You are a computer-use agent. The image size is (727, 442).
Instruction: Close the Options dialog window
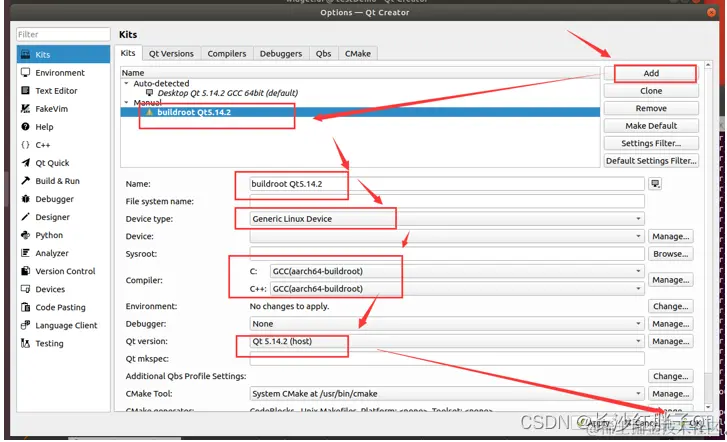coord(711,13)
